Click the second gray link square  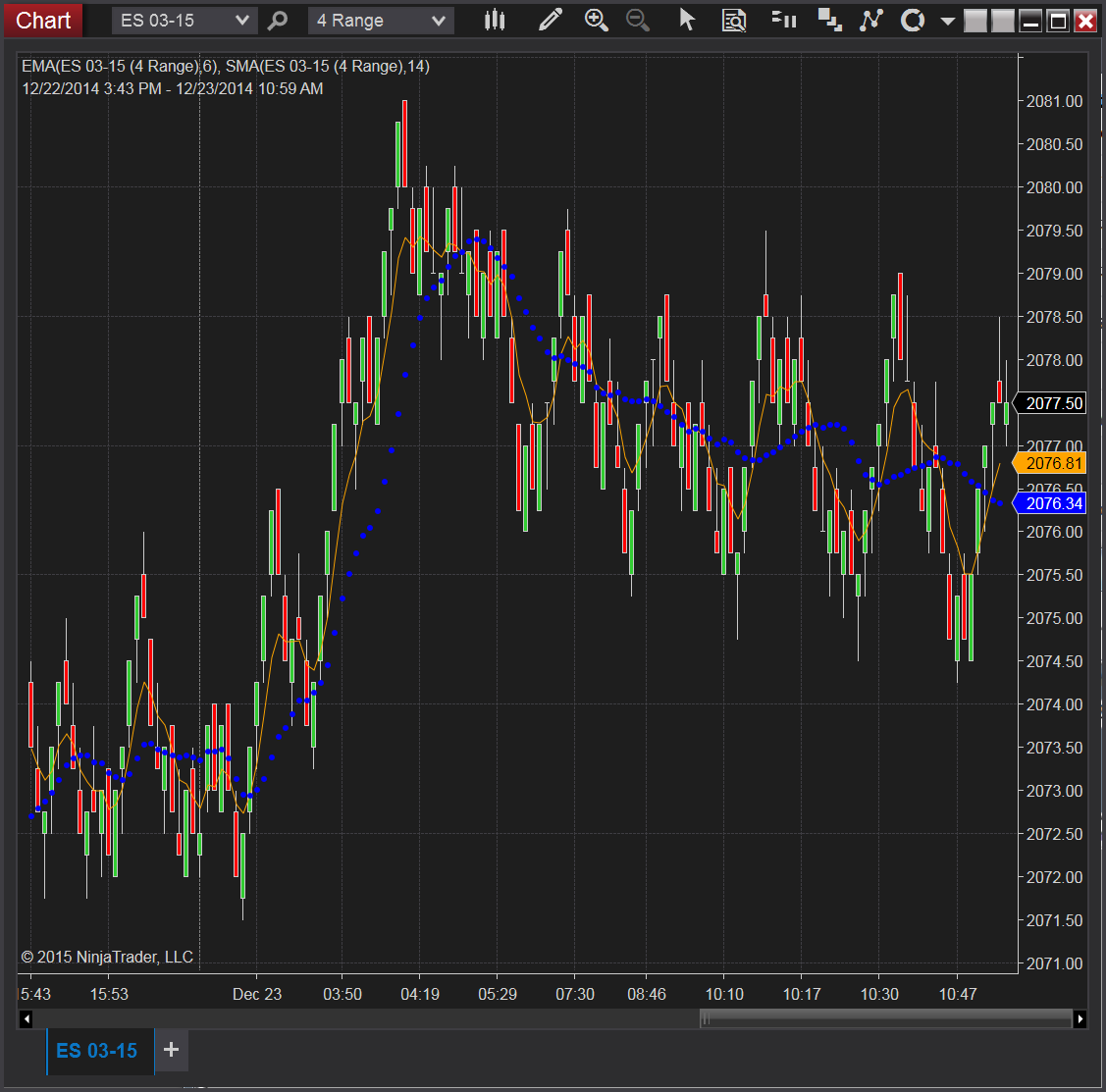(x=1002, y=22)
